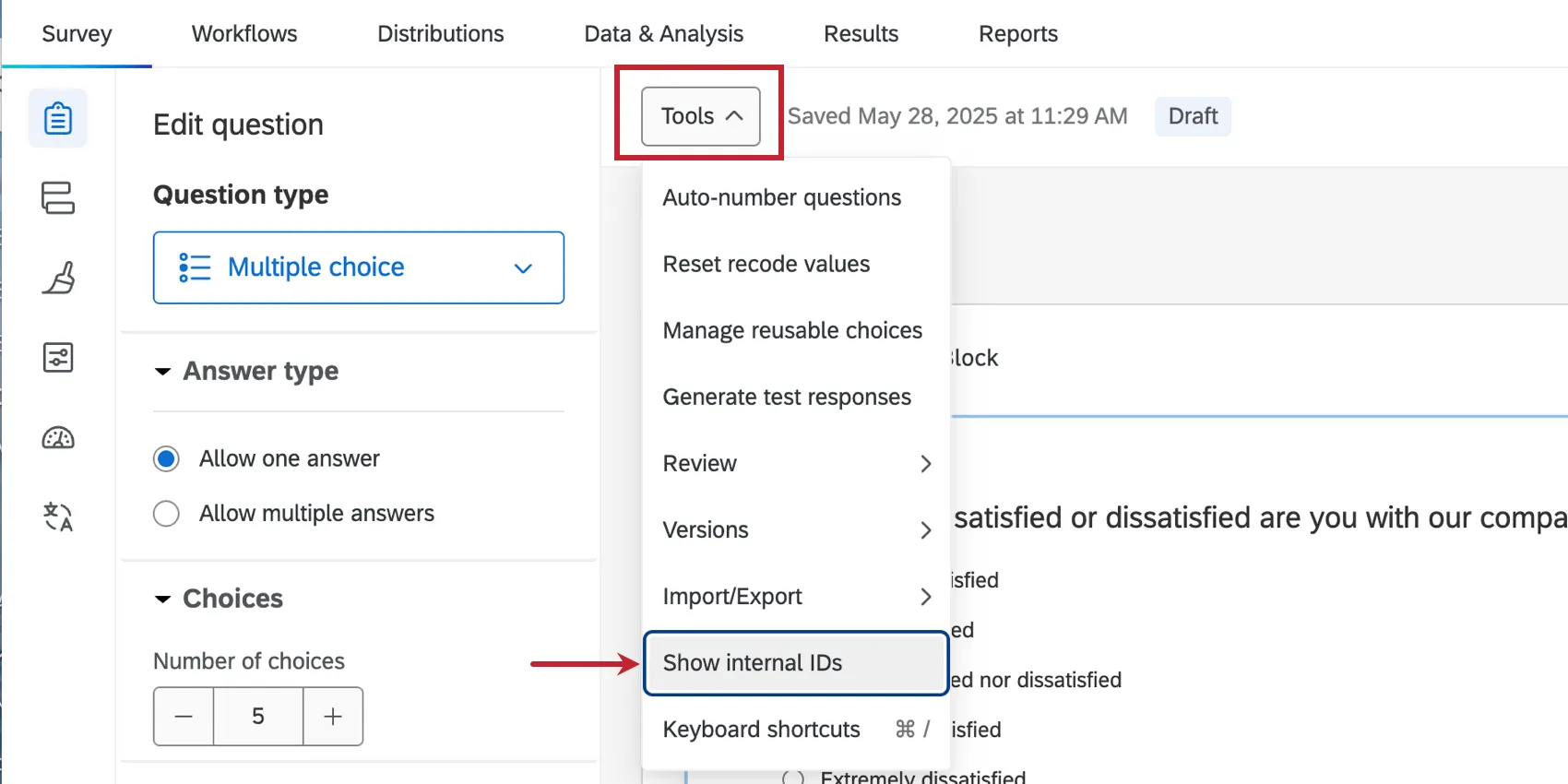Open the Quota gauge sidebar icon
1568x784 pixels.
[x=58, y=437]
